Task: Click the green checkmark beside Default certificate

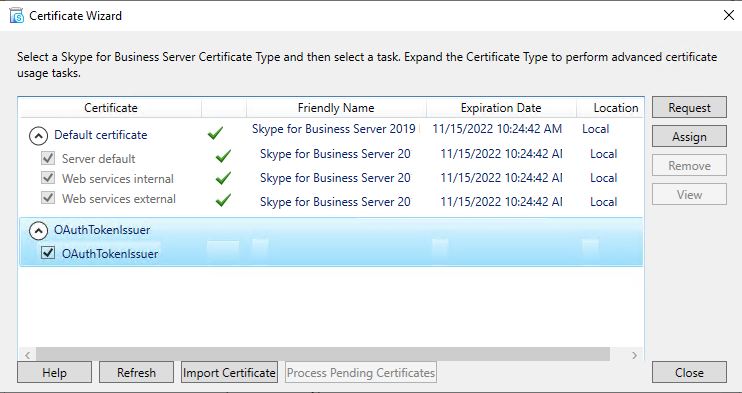Action: click(x=215, y=134)
